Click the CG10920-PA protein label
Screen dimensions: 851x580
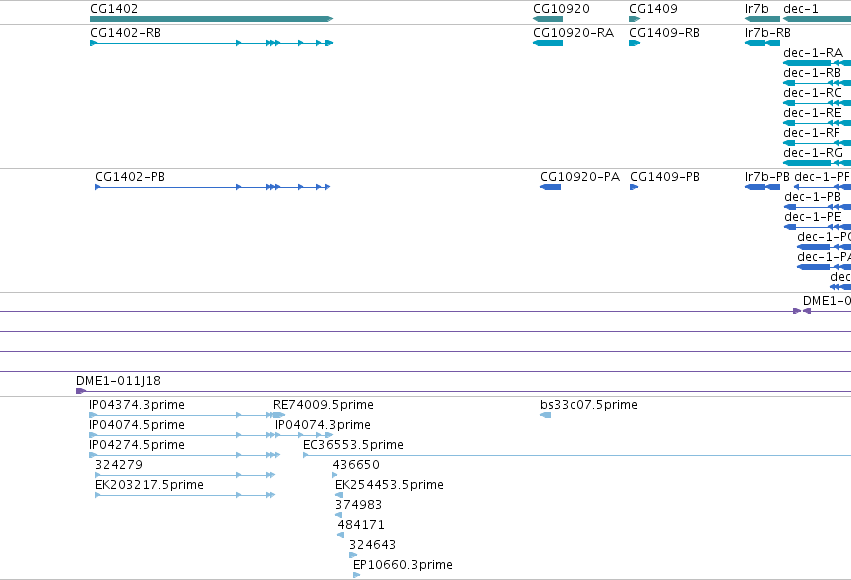tap(580, 177)
